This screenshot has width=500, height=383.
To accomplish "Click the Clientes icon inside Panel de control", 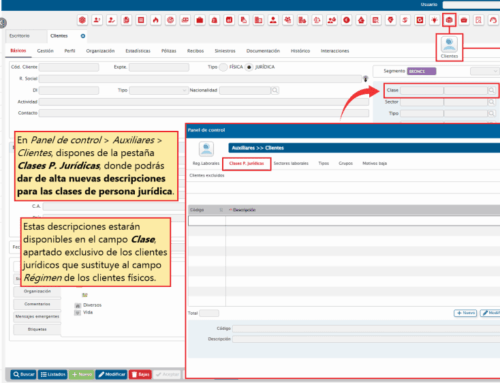I will (x=206, y=149).
